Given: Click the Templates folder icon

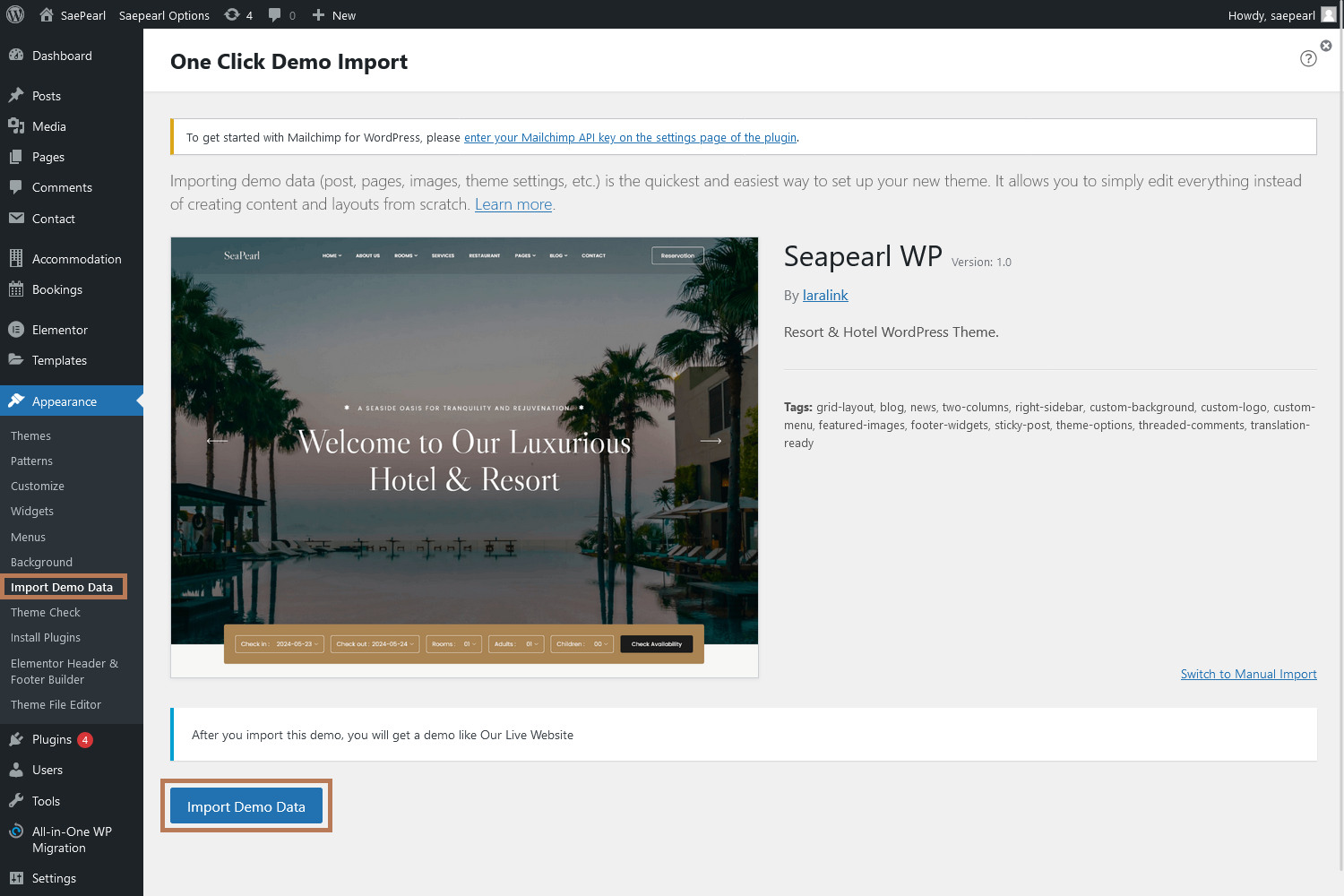Looking at the screenshot, I should (16, 359).
